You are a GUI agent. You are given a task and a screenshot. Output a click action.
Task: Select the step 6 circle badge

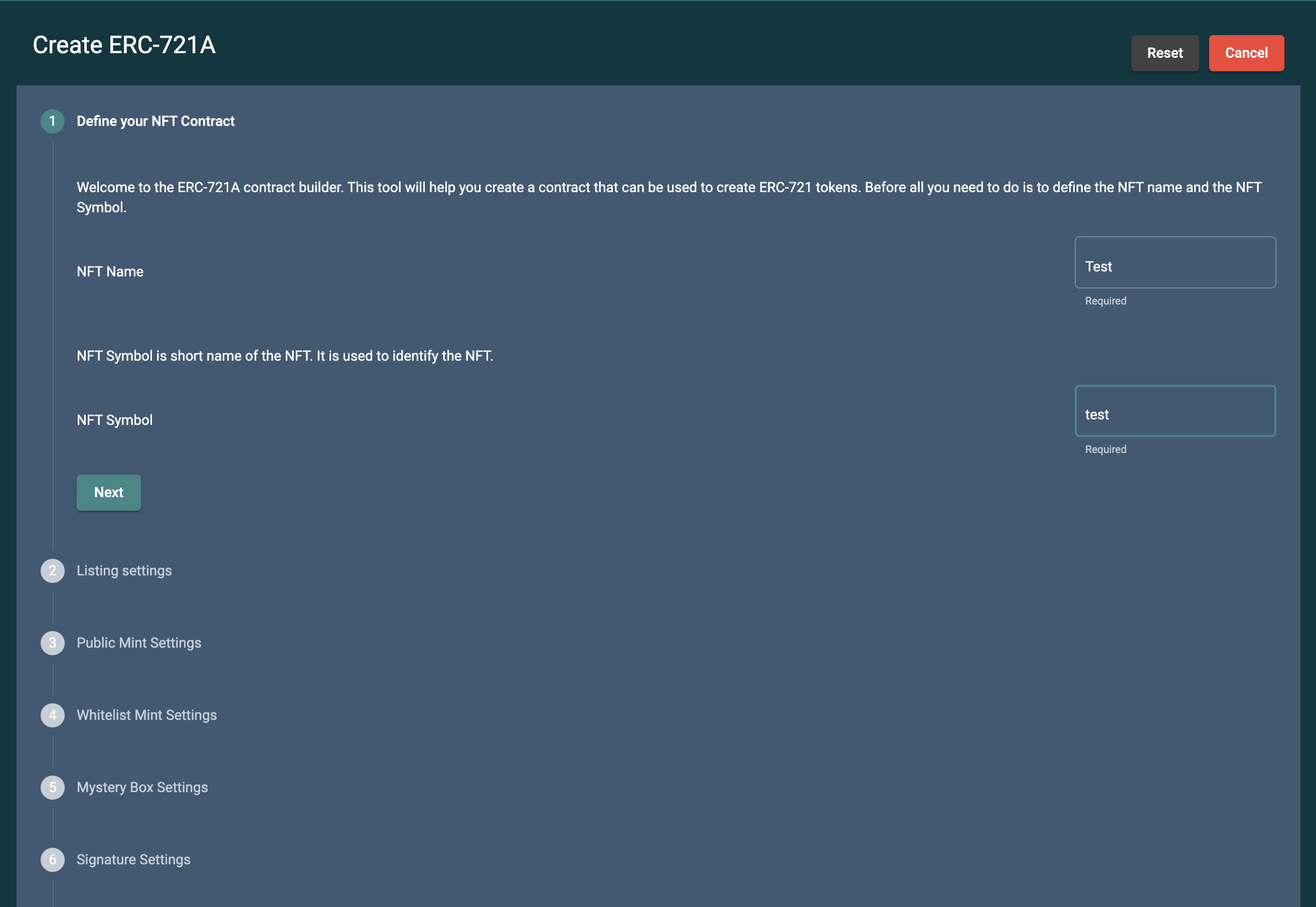(52, 859)
